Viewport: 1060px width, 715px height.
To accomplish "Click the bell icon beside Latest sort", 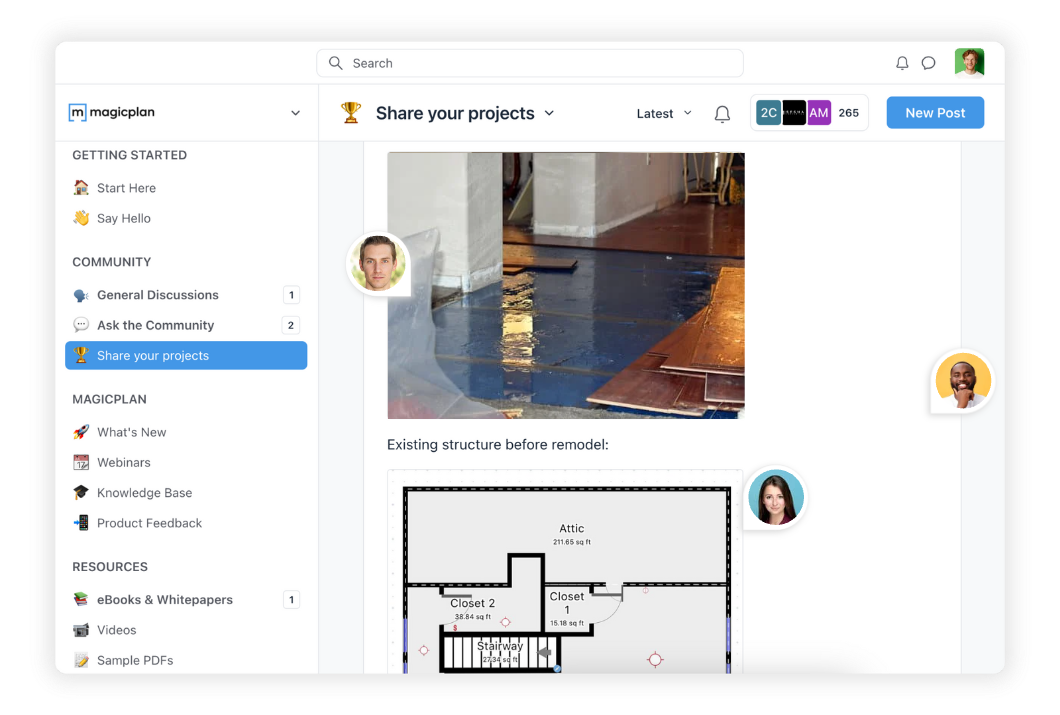I will (722, 114).
